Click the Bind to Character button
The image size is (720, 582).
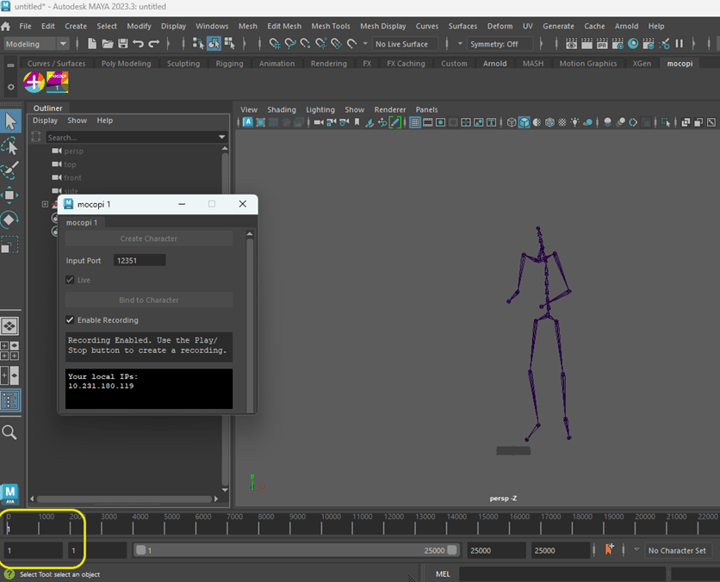tap(149, 300)
